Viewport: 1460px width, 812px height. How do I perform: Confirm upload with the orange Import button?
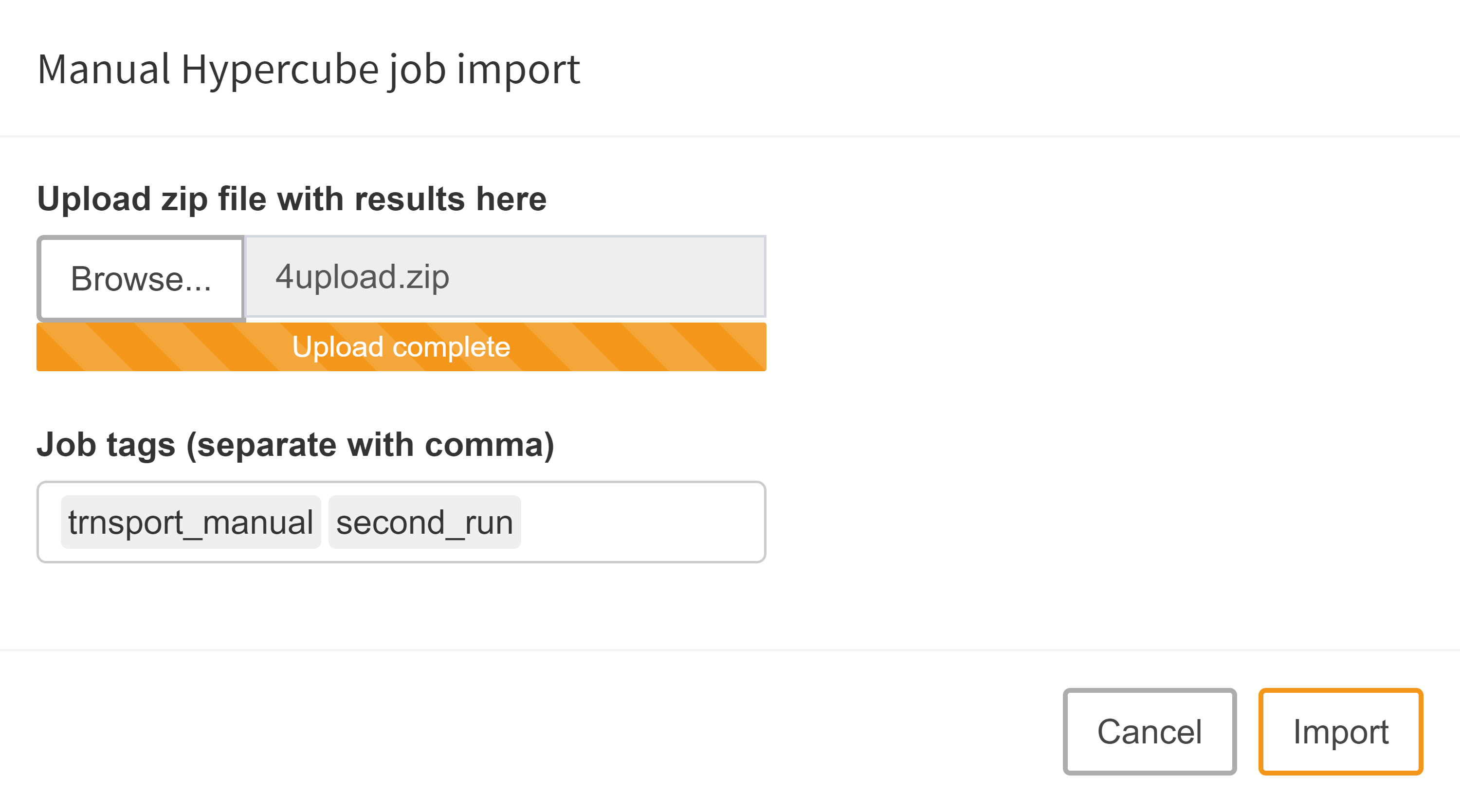point(1340,731)
